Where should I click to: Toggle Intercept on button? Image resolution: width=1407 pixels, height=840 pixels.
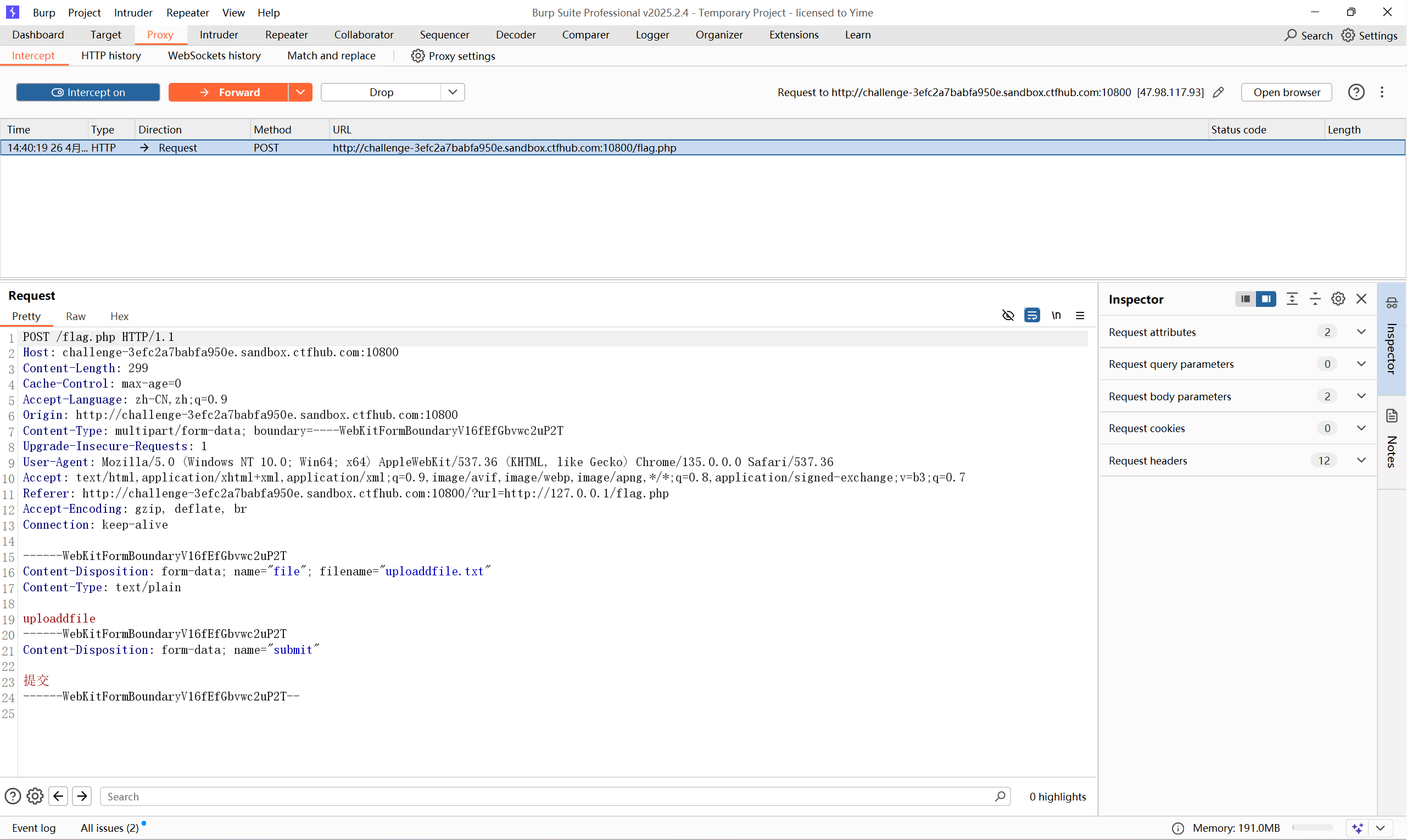click(x=88, y=92)
